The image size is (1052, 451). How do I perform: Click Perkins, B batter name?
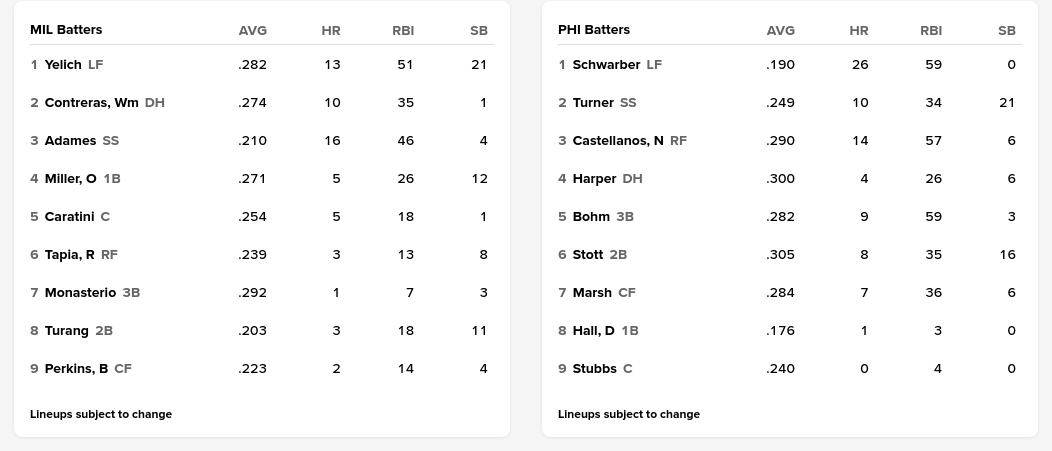(76, 369)
